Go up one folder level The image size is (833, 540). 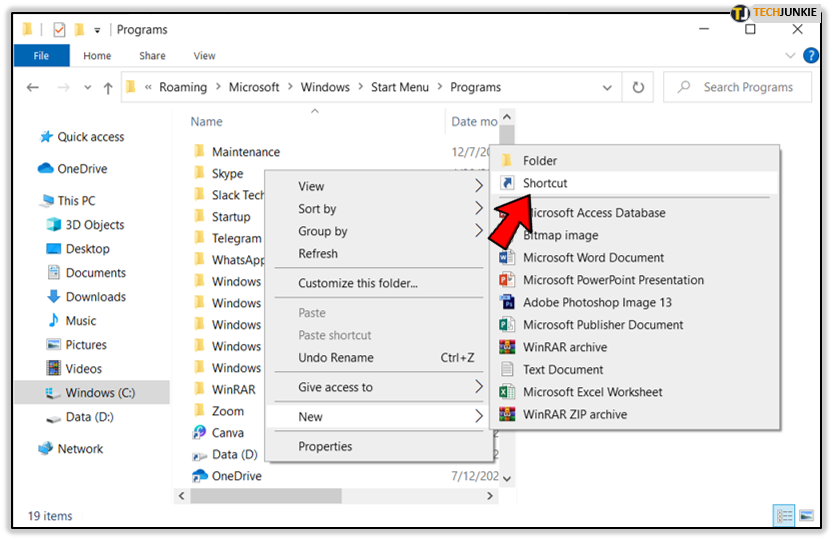pos(108,88)
